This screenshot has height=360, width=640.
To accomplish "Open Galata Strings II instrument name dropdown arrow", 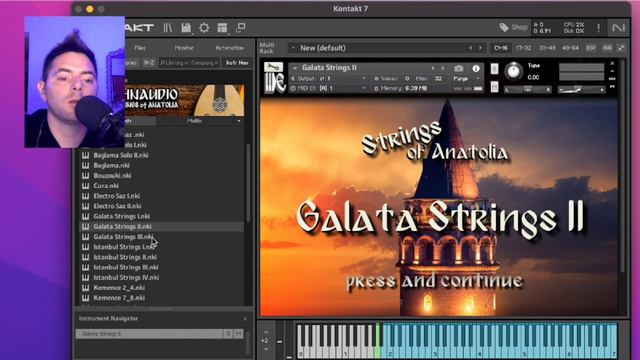I will 295,68.
